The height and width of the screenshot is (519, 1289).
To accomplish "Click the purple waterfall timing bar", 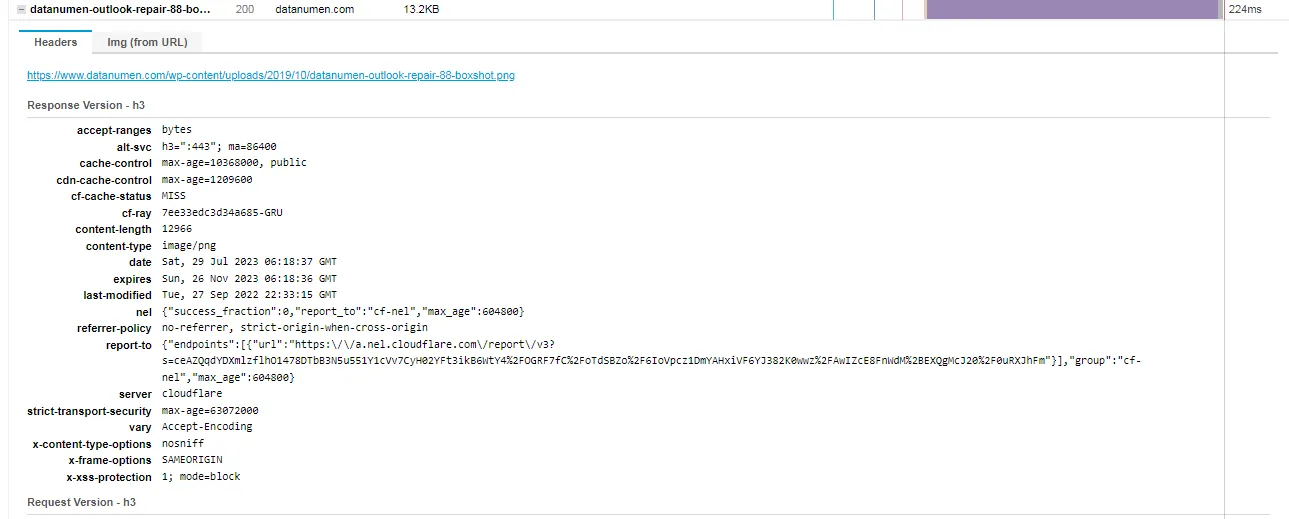I will tap(1073, 9).
